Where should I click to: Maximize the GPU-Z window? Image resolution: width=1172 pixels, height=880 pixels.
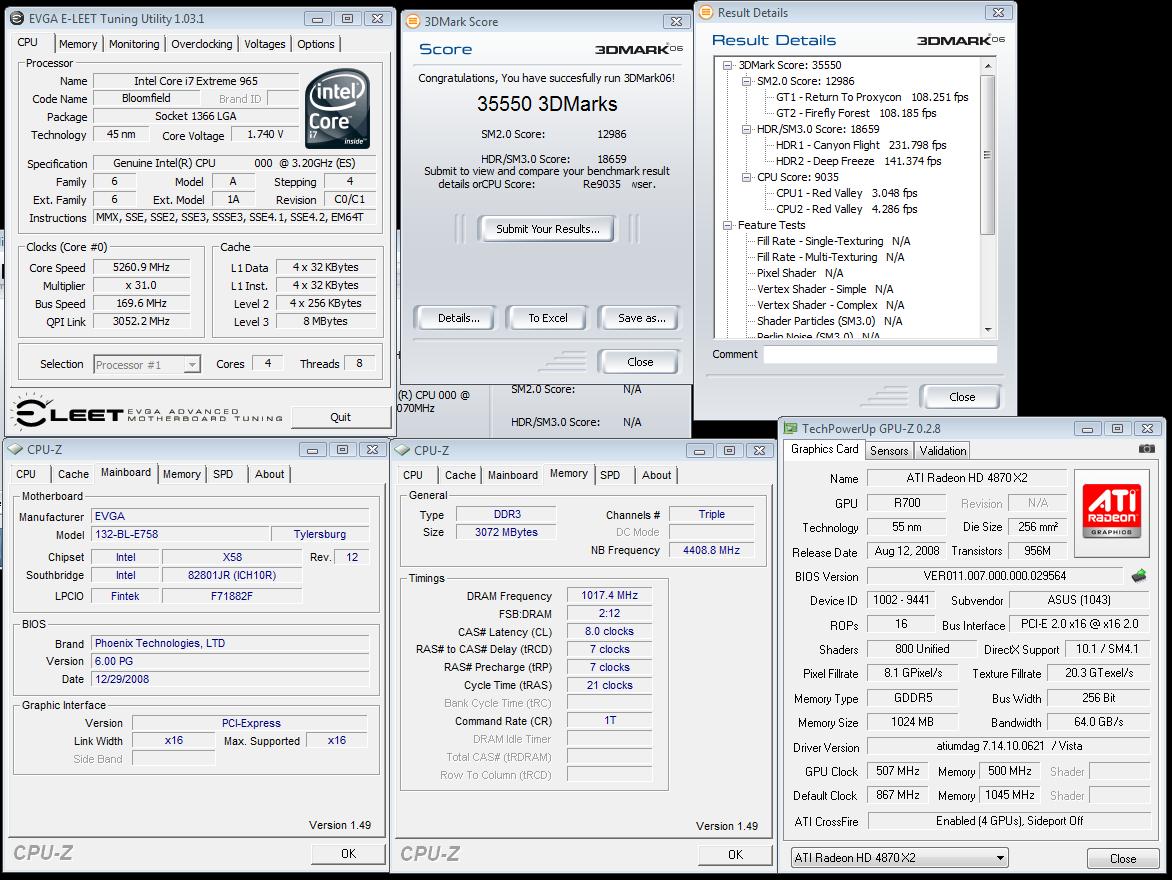pos(1117,428)
